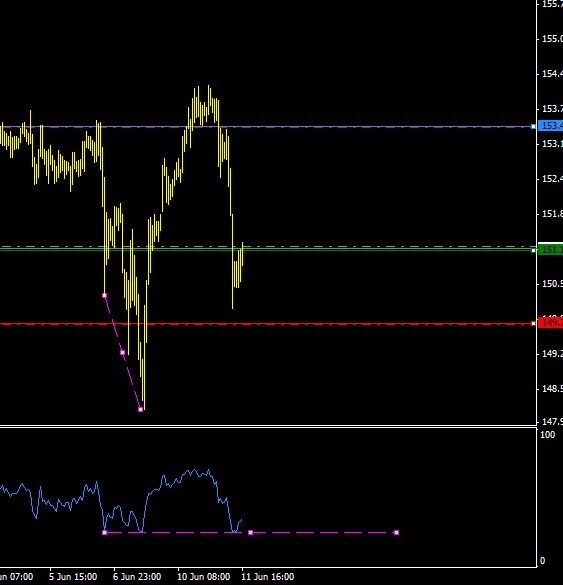Select the magenta trendline's middle anchor point
Image resolution: width=563 pixels, height=585 pixels.
[x=123, y=352]
